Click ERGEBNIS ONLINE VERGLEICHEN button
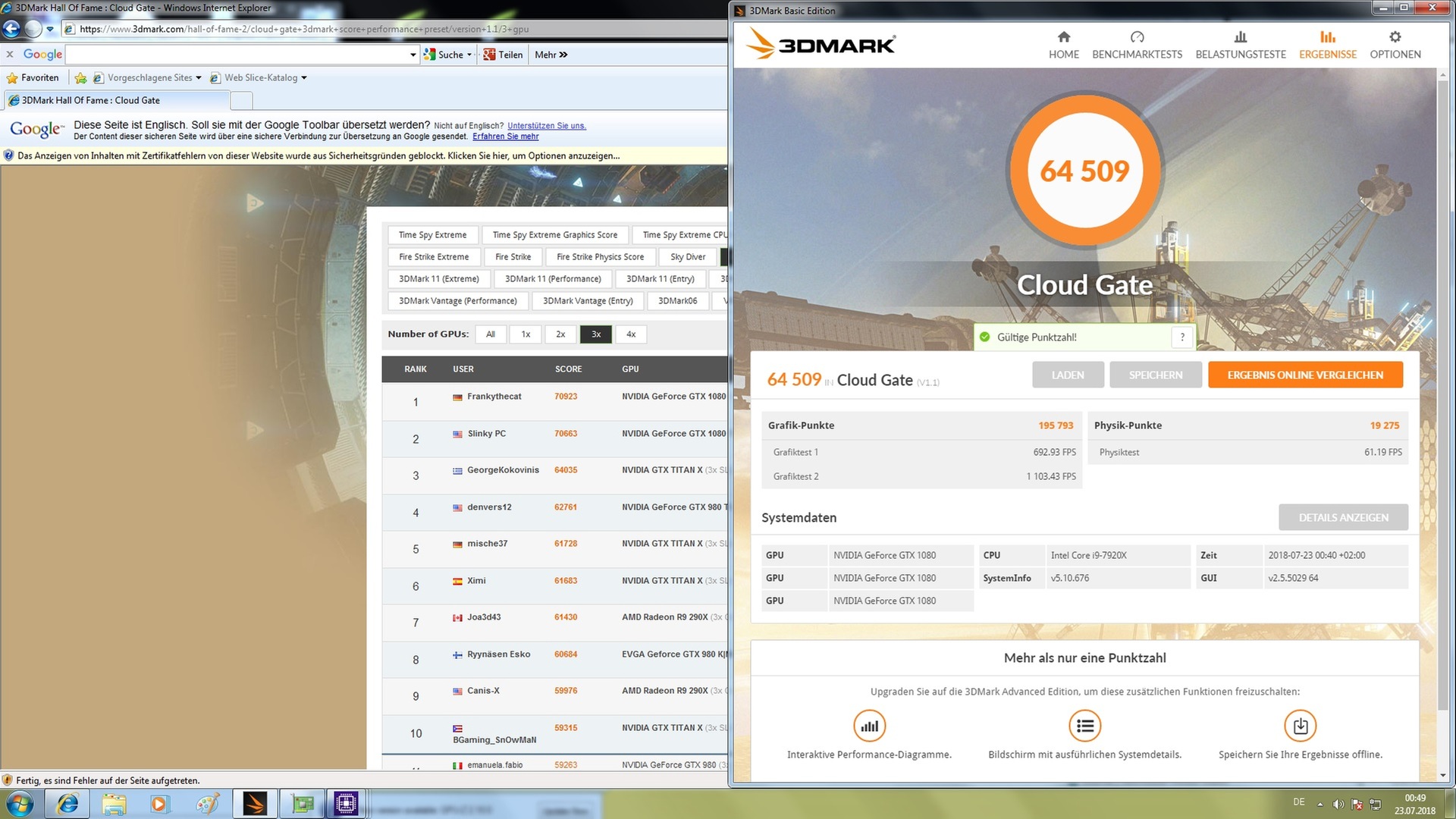The height and width of the screenshot is (819, 1456). click(1305, 375)
